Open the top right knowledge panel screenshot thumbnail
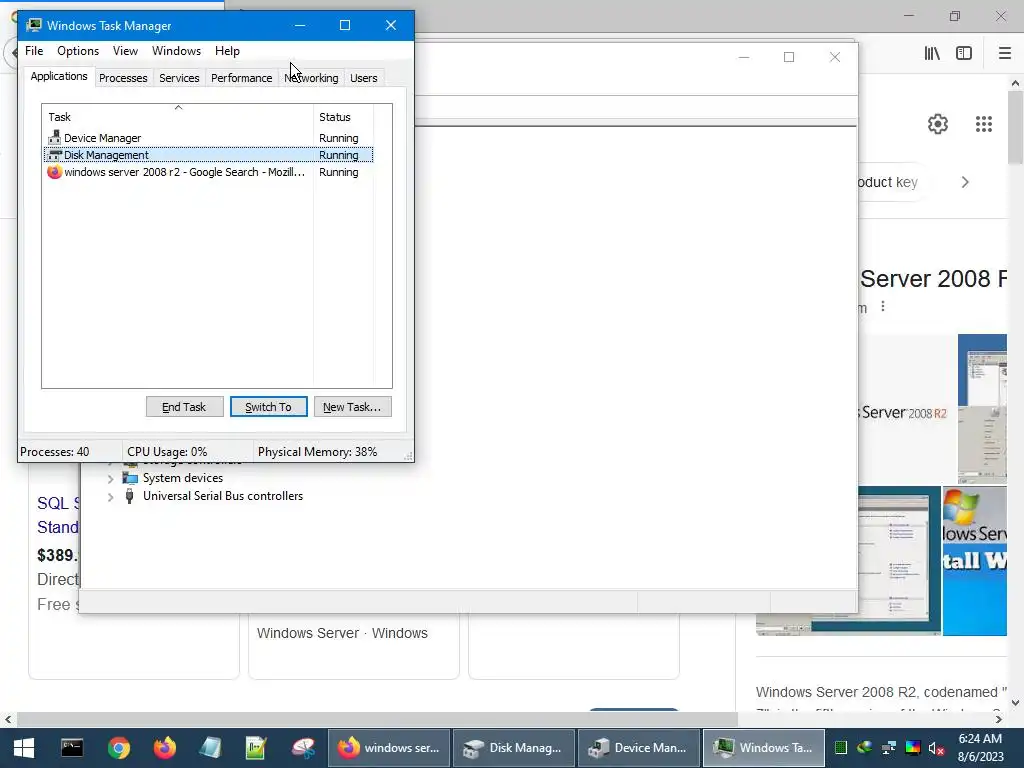Viewport: 1024px width, 768px height. (x=982, y=409)
